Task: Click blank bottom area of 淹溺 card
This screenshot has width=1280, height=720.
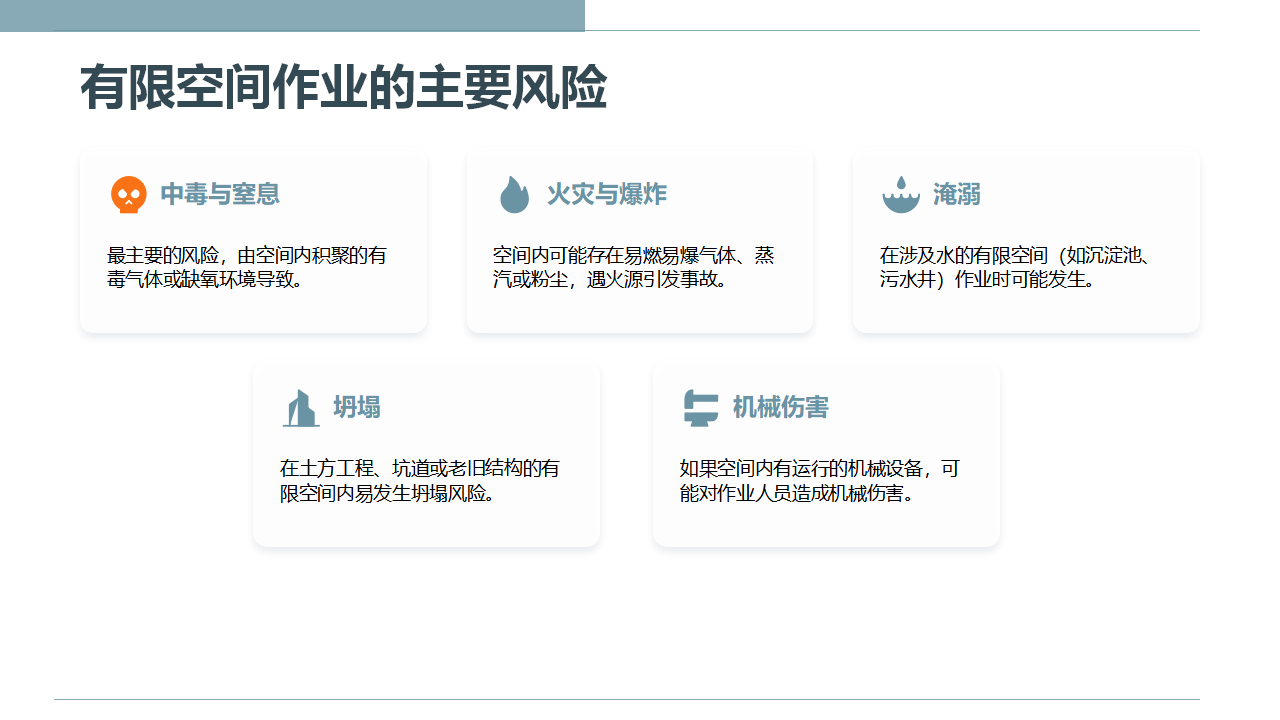Action: tap(1026, 314)
